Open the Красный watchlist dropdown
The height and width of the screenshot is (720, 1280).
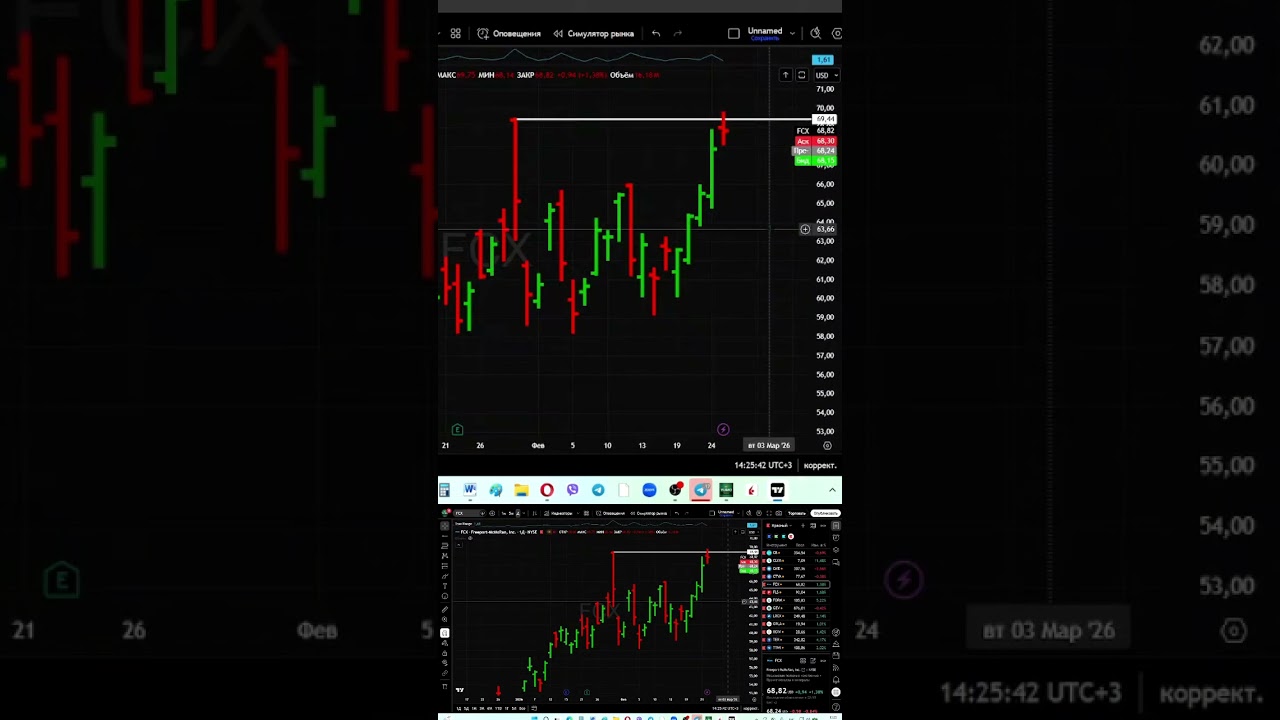coord(780,526)
